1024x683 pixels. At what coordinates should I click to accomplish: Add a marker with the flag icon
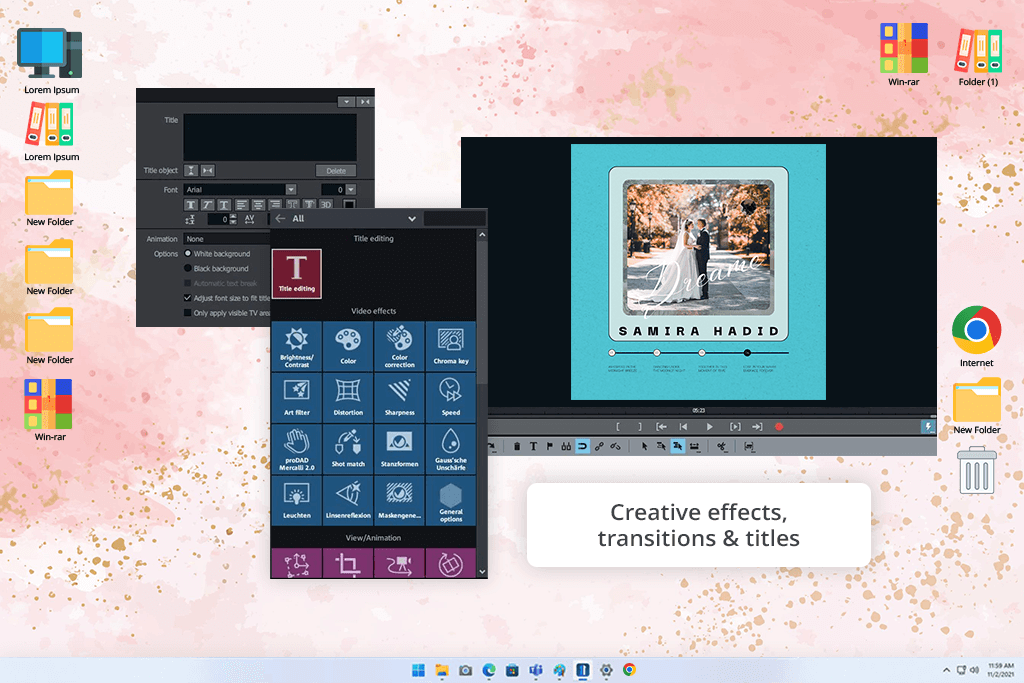tap(549, 447)
